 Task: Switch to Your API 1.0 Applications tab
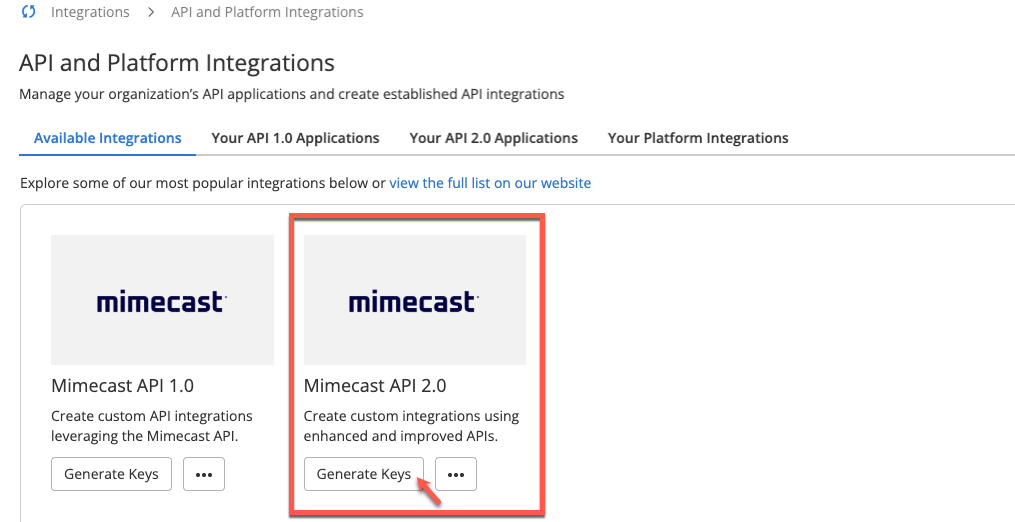click(295, 138)
